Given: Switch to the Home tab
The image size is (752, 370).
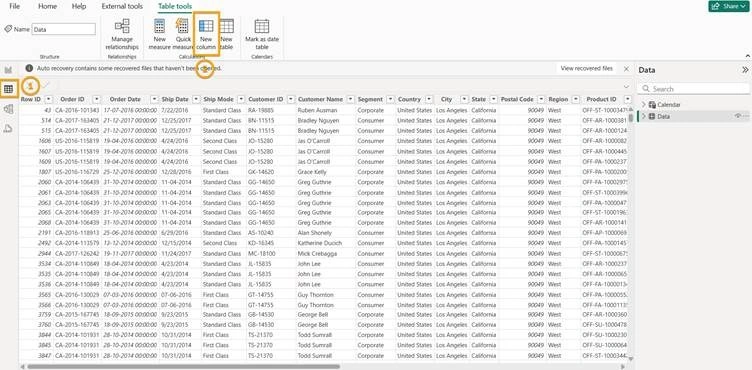Looking at the screenshot, I should [x=47, y=6].
